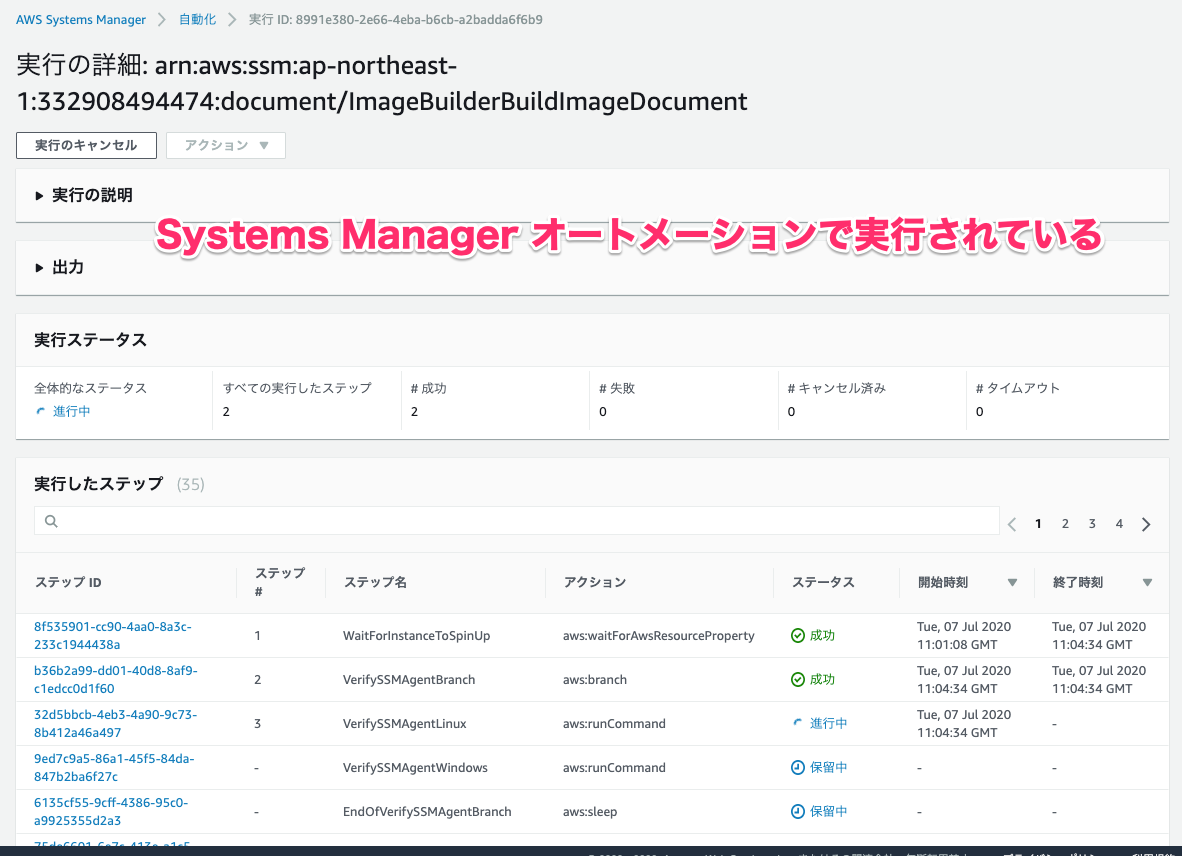Click the ステップ ID column header
This screenshot has width=1182, height=856.
tap(68, 582)
